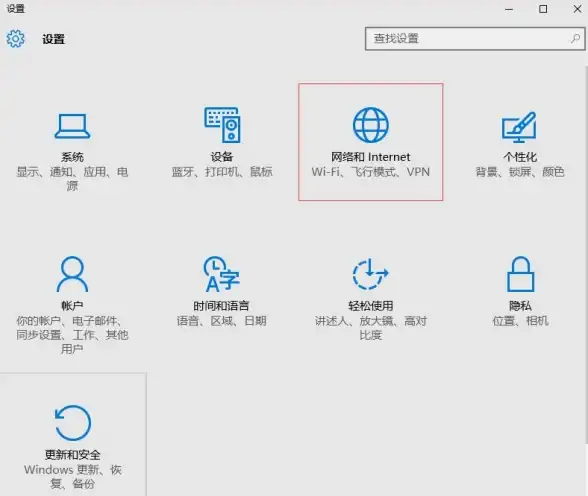
Task: Click the description Wi-Fi、飞行模式、VPN
Action: (x=370, y=172)
